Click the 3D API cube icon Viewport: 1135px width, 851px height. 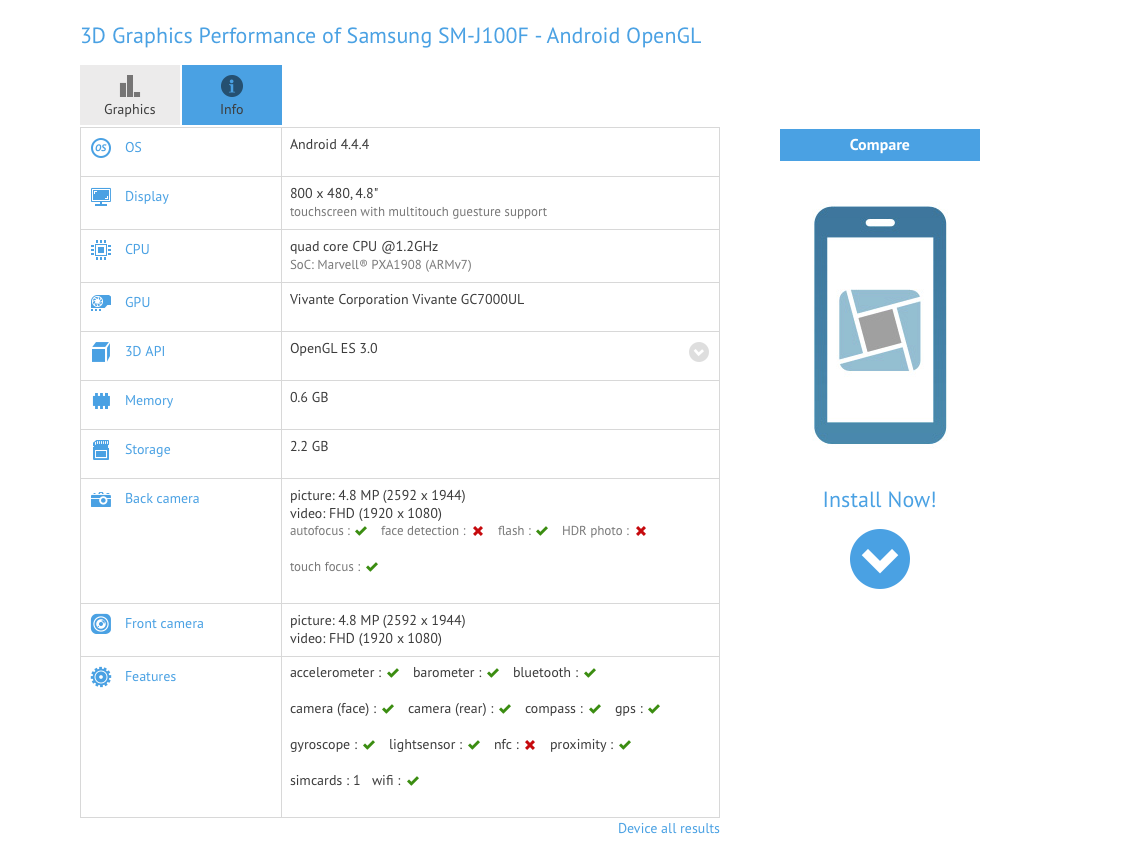(x=101, y=352)
